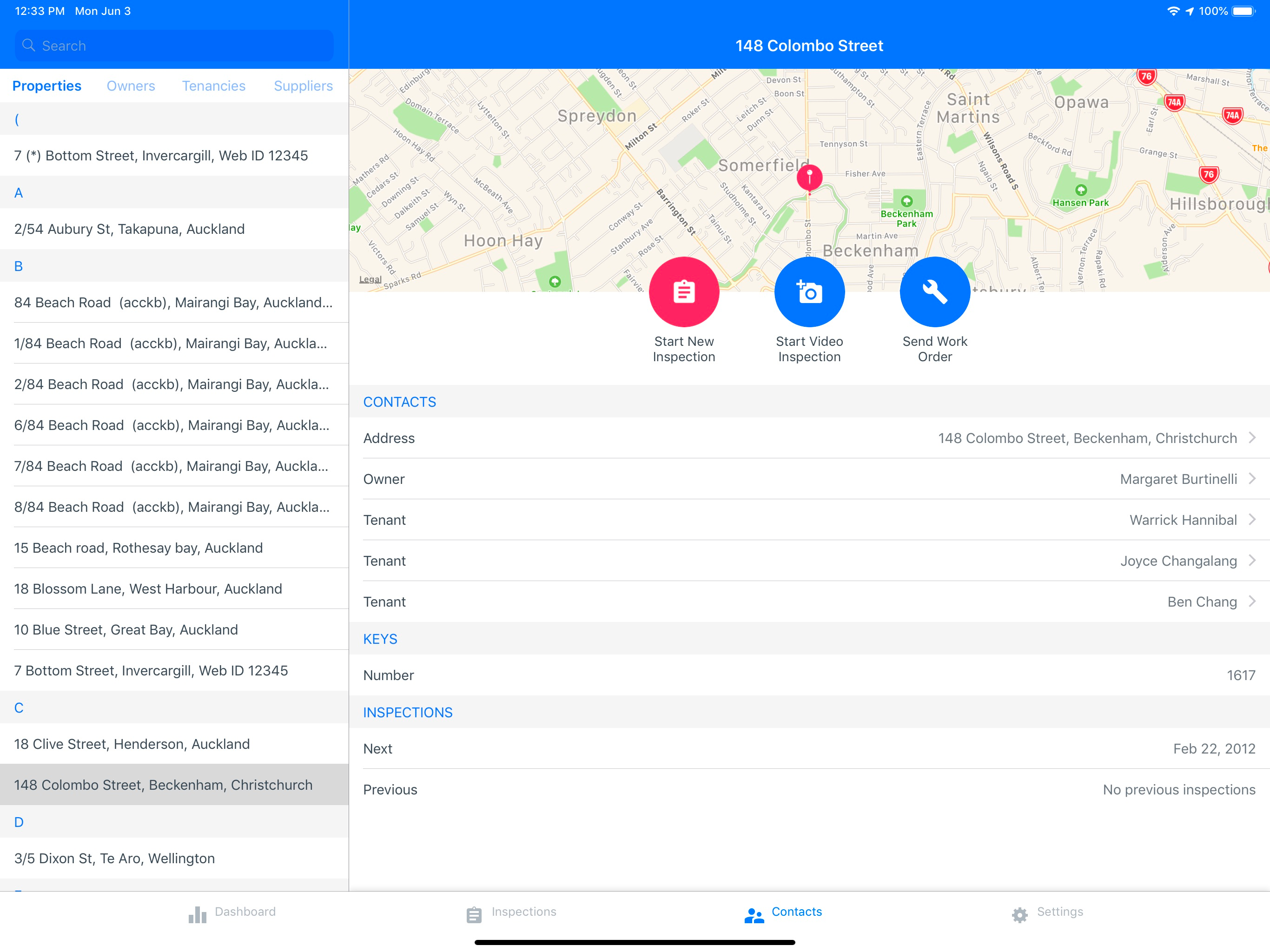Image resolution: width=1270 pixels, height=952 pixels.
Task: Click the home indicator bar
Action: pos(635,942)
